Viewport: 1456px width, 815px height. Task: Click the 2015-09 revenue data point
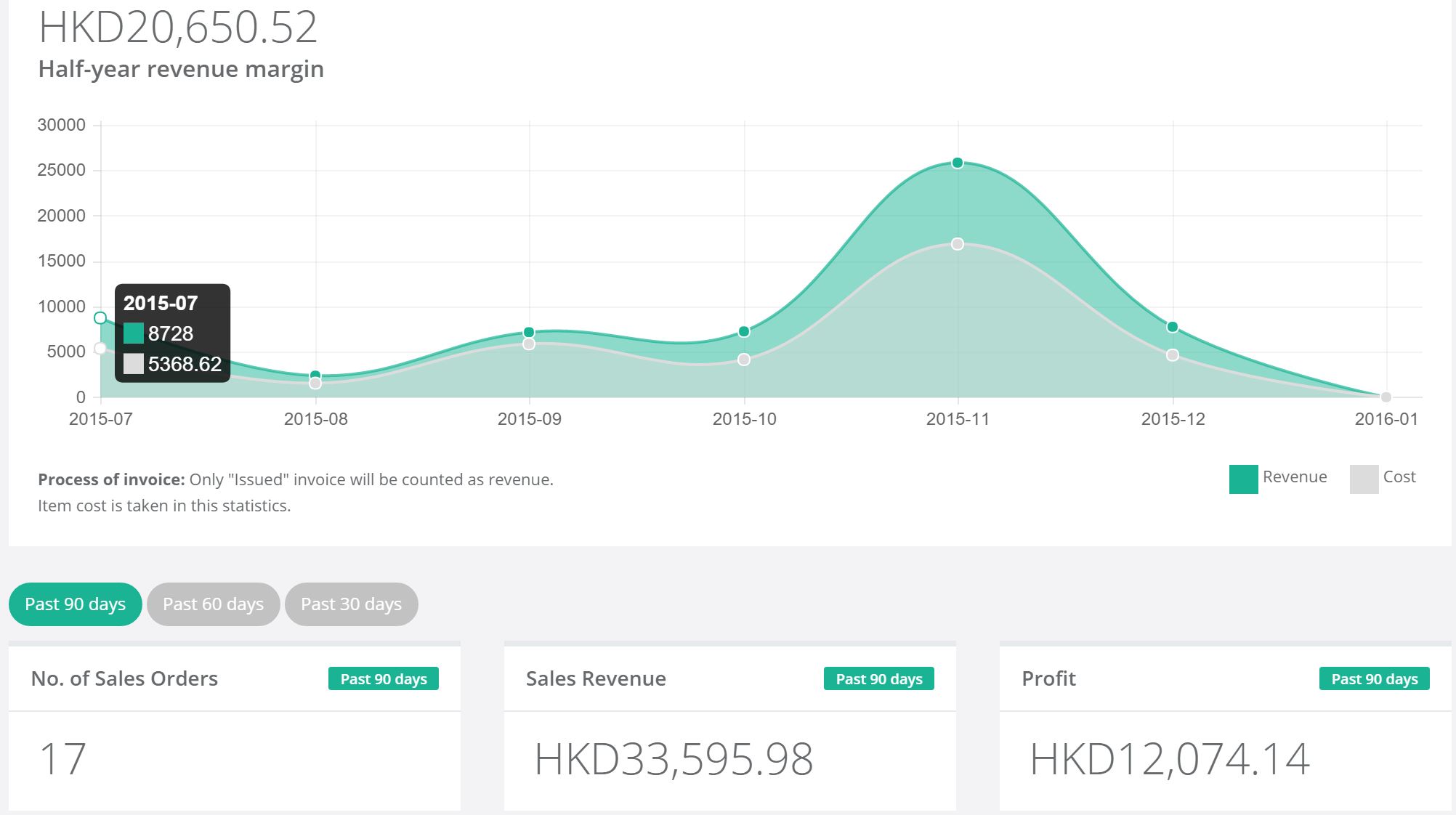[x=529, y=333]
